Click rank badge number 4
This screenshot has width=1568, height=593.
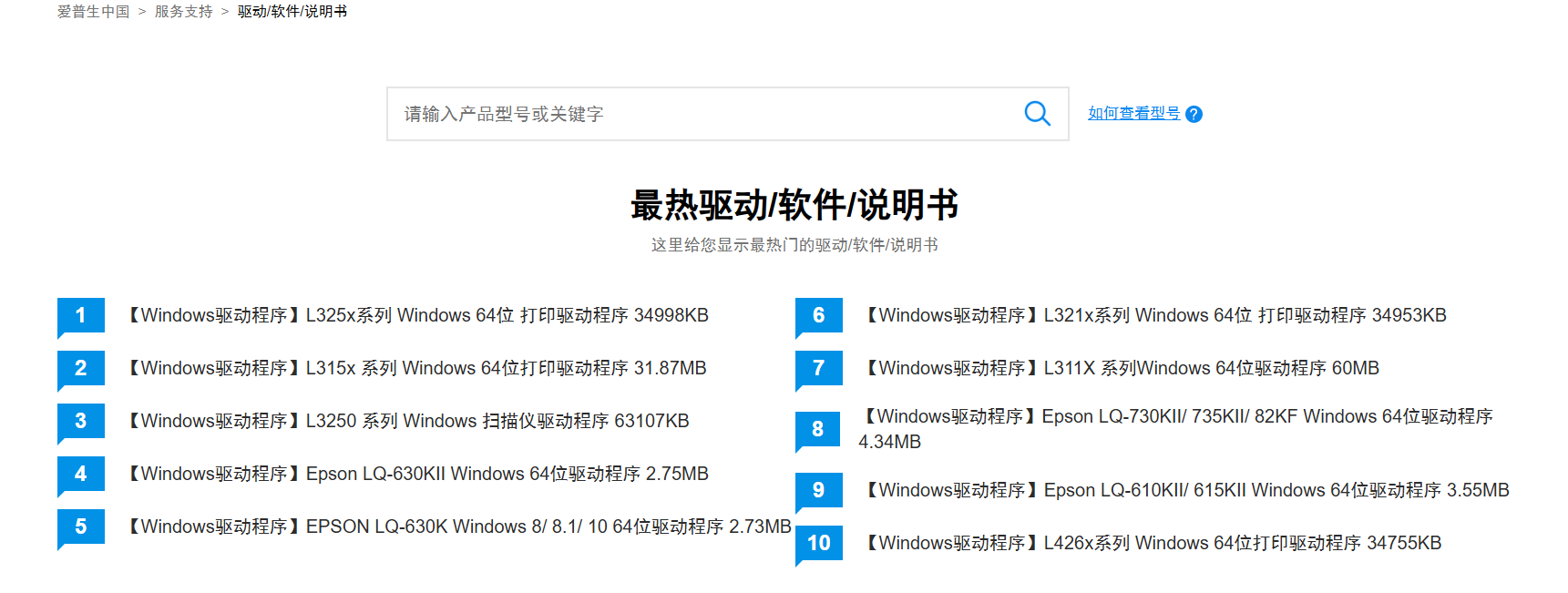coord(81,475)
